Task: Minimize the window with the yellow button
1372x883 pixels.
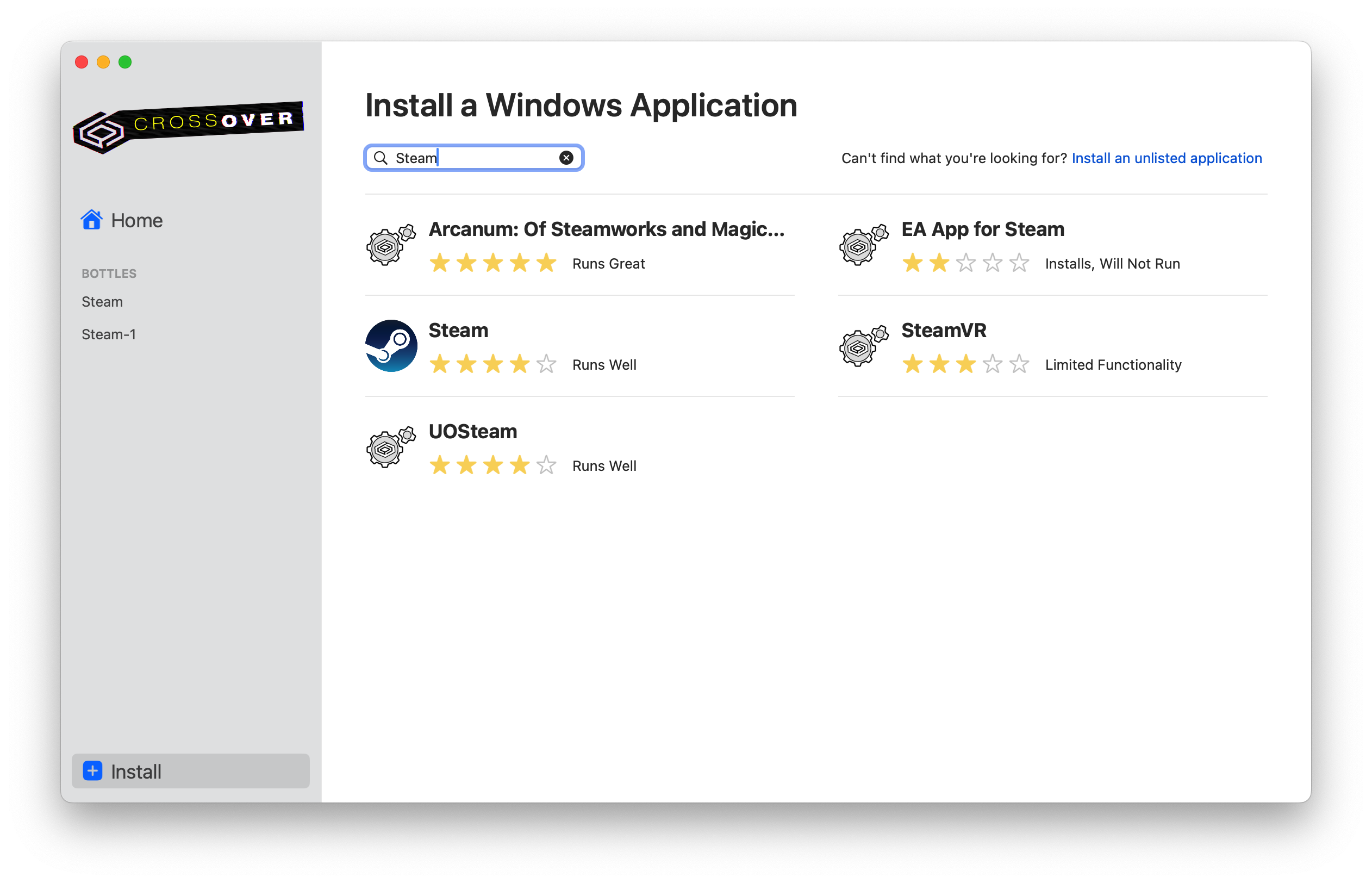Action: point(104,63)
